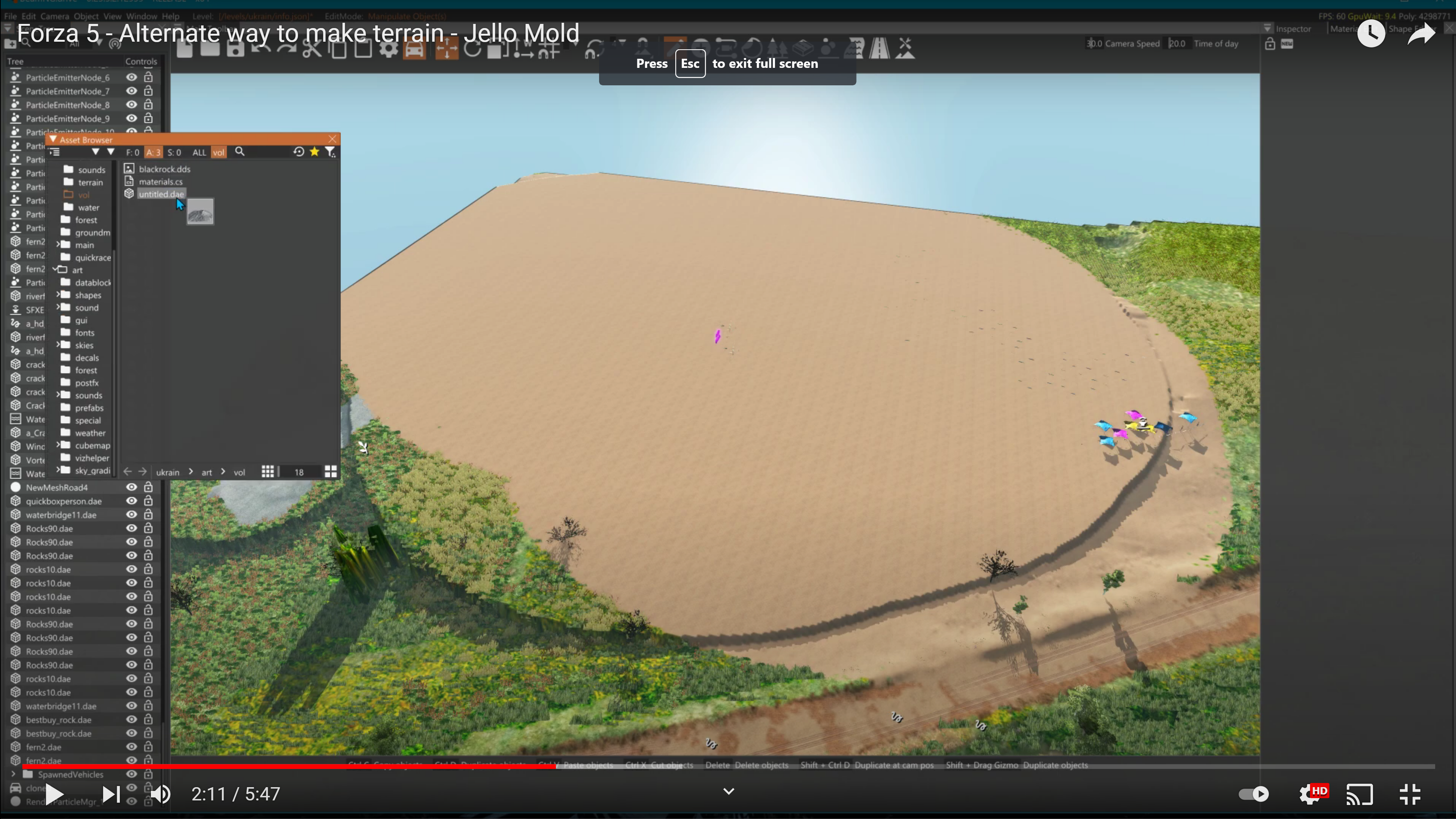Click the magnifier search icon in Asset Browser

(x=240, y=152)
